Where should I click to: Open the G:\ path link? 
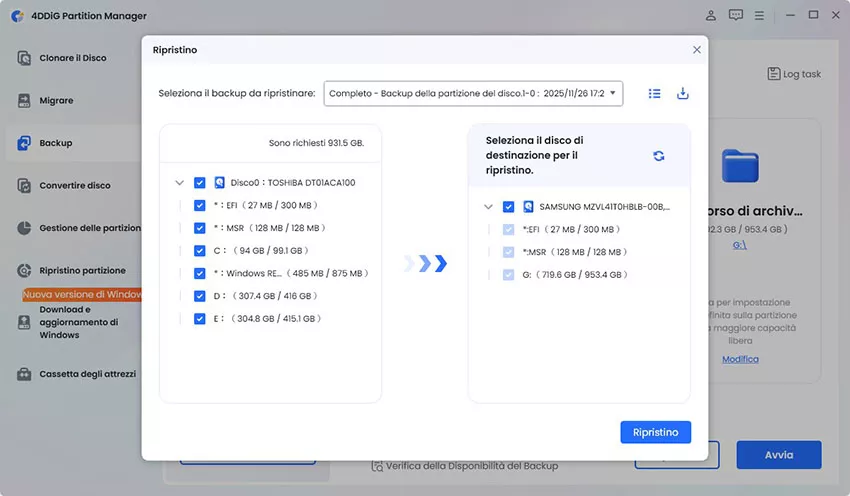(x=739, y=245)
